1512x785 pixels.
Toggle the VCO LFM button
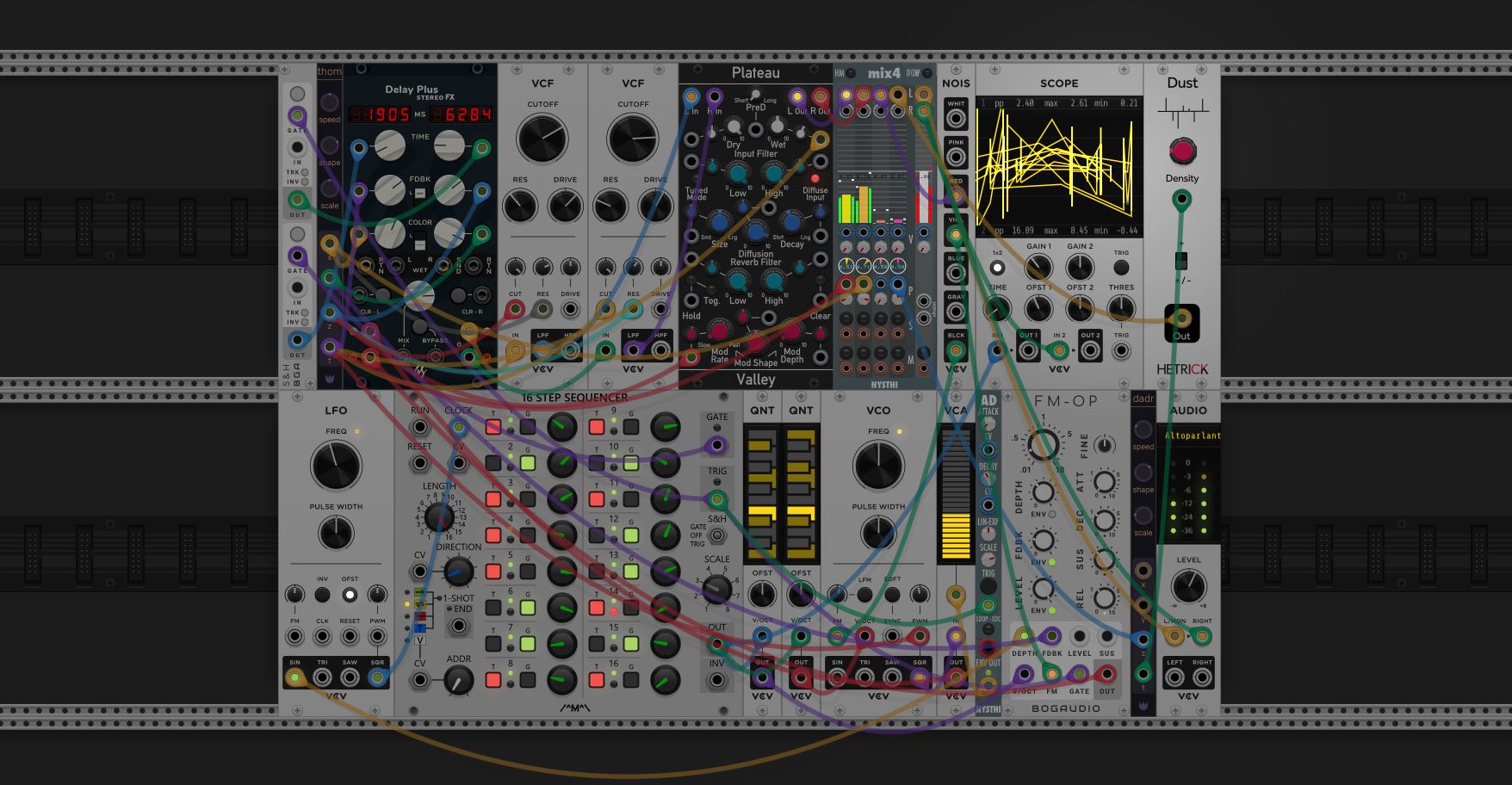point(864,595)
